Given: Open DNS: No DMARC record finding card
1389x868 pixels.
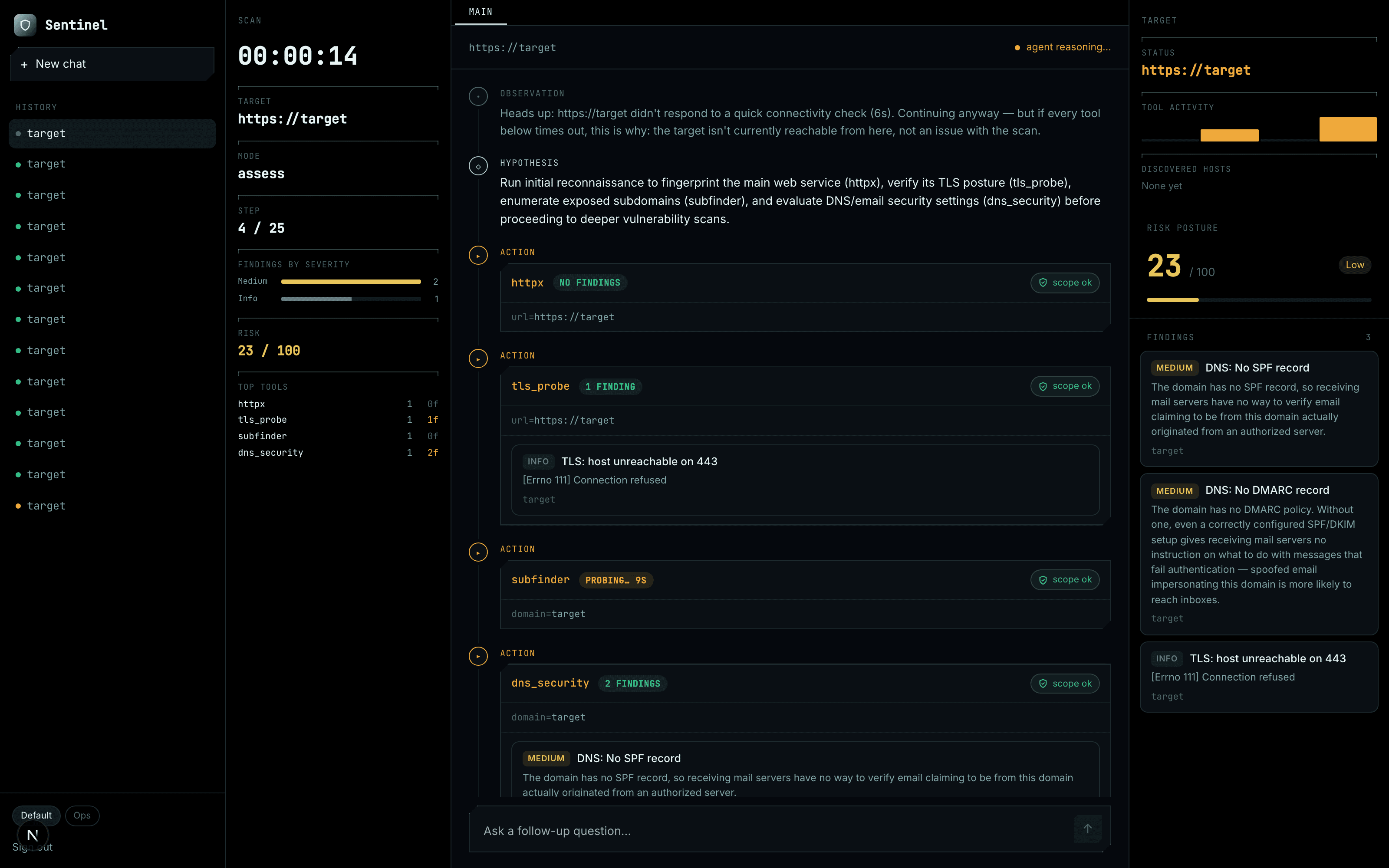Looking at the screenshot, I should click(x=1259, y=553).
